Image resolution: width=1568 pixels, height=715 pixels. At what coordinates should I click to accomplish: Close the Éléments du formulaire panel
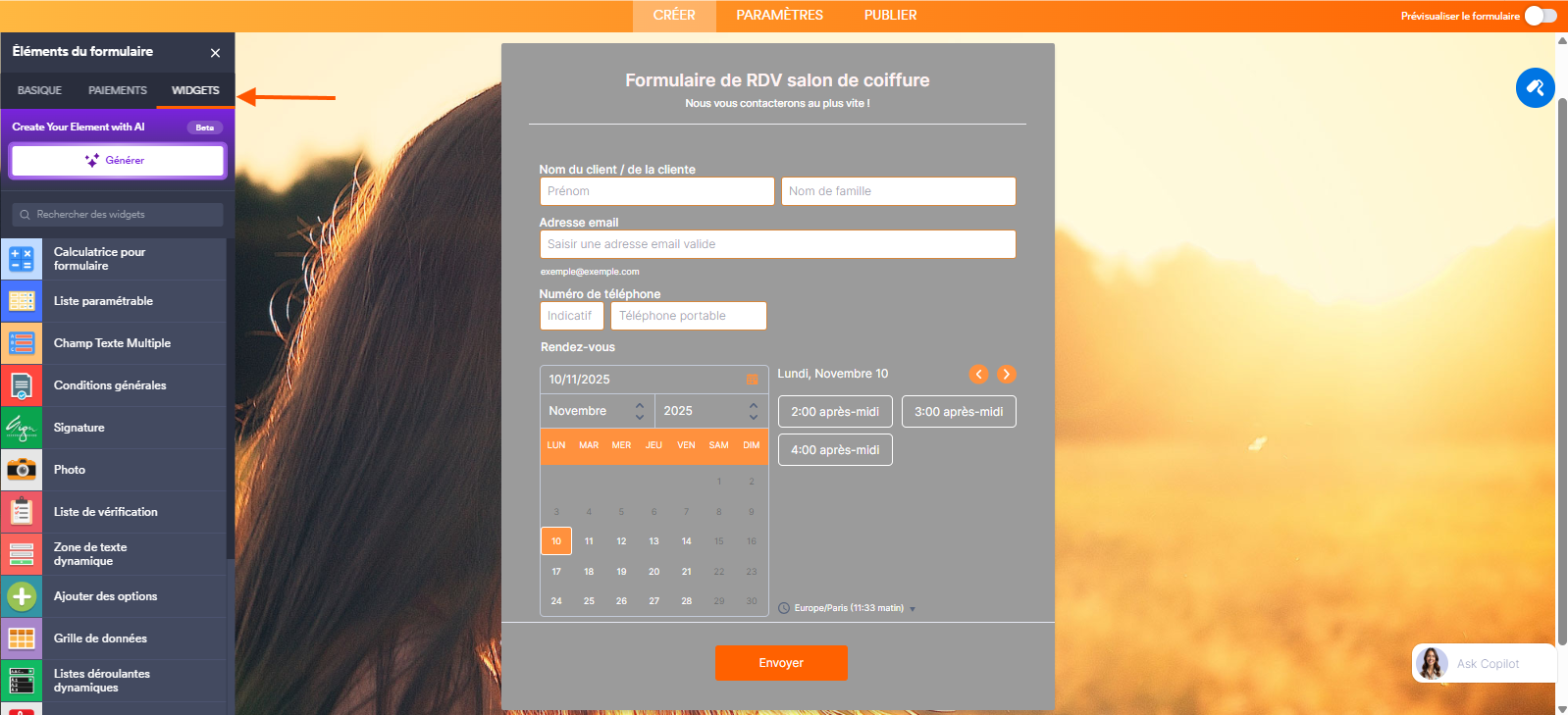point(215,53)
